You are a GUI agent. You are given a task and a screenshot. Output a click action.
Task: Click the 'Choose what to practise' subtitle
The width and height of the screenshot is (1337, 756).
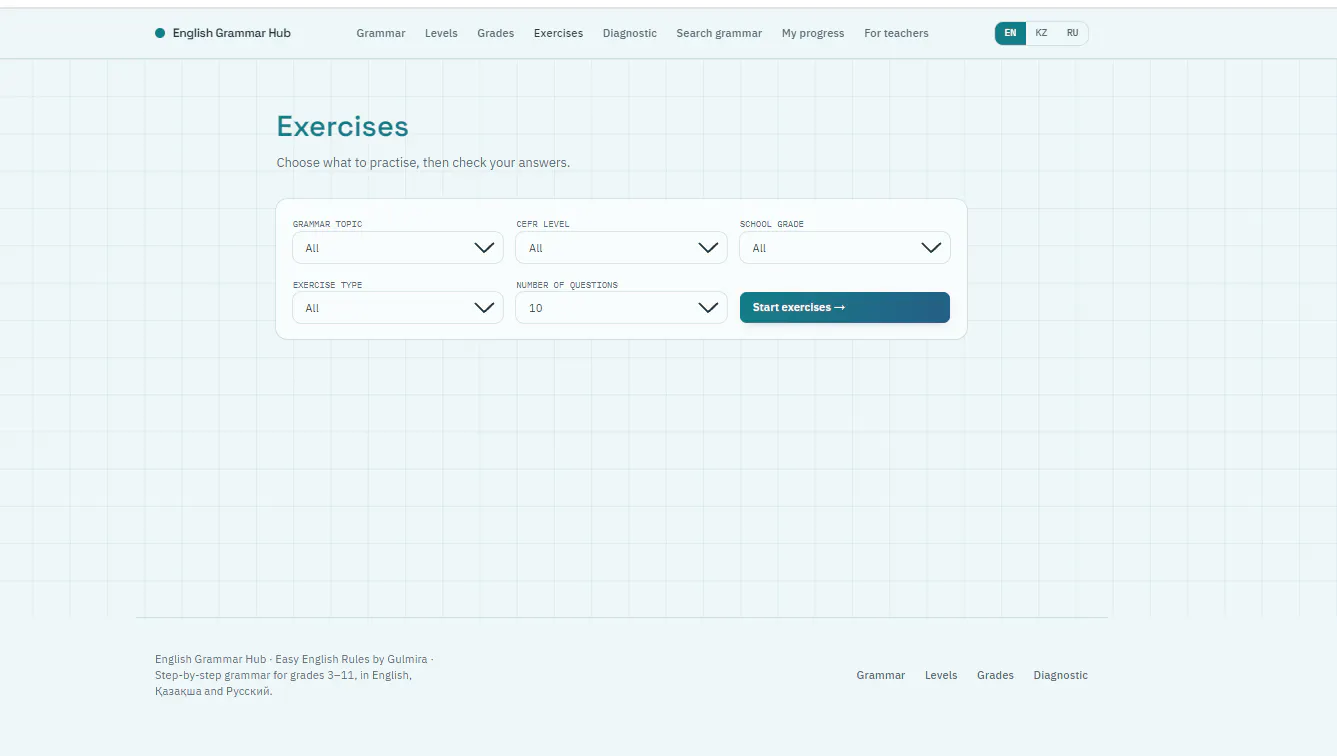pyautogui.click(x=423, y=162)
